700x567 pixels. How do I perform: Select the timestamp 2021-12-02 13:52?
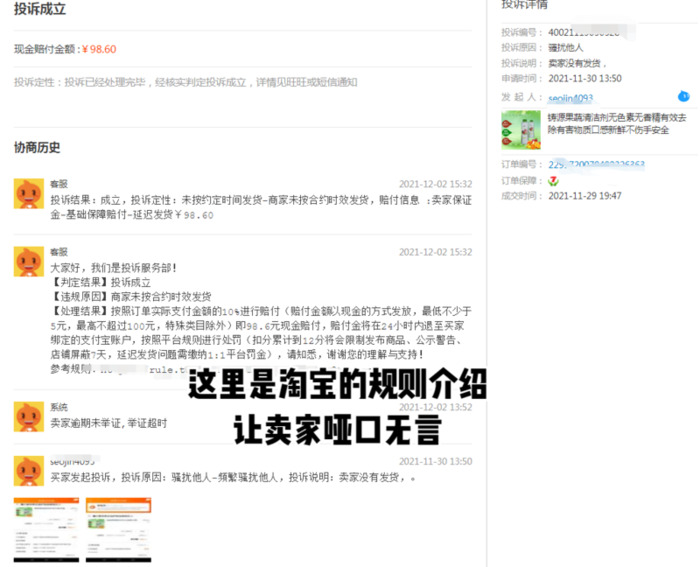click(435, 407)
